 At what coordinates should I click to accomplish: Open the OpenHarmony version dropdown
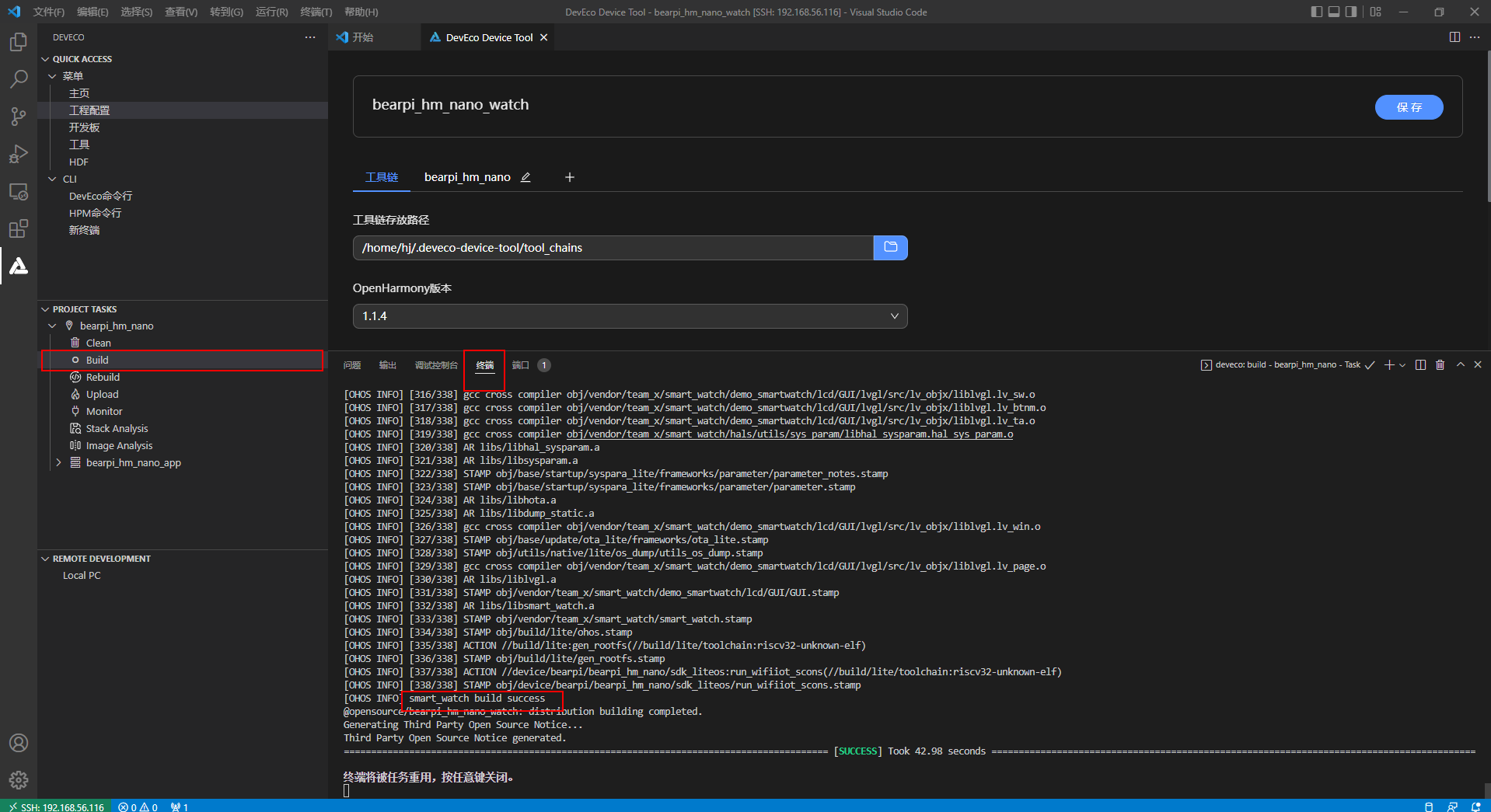coord(630,316)
